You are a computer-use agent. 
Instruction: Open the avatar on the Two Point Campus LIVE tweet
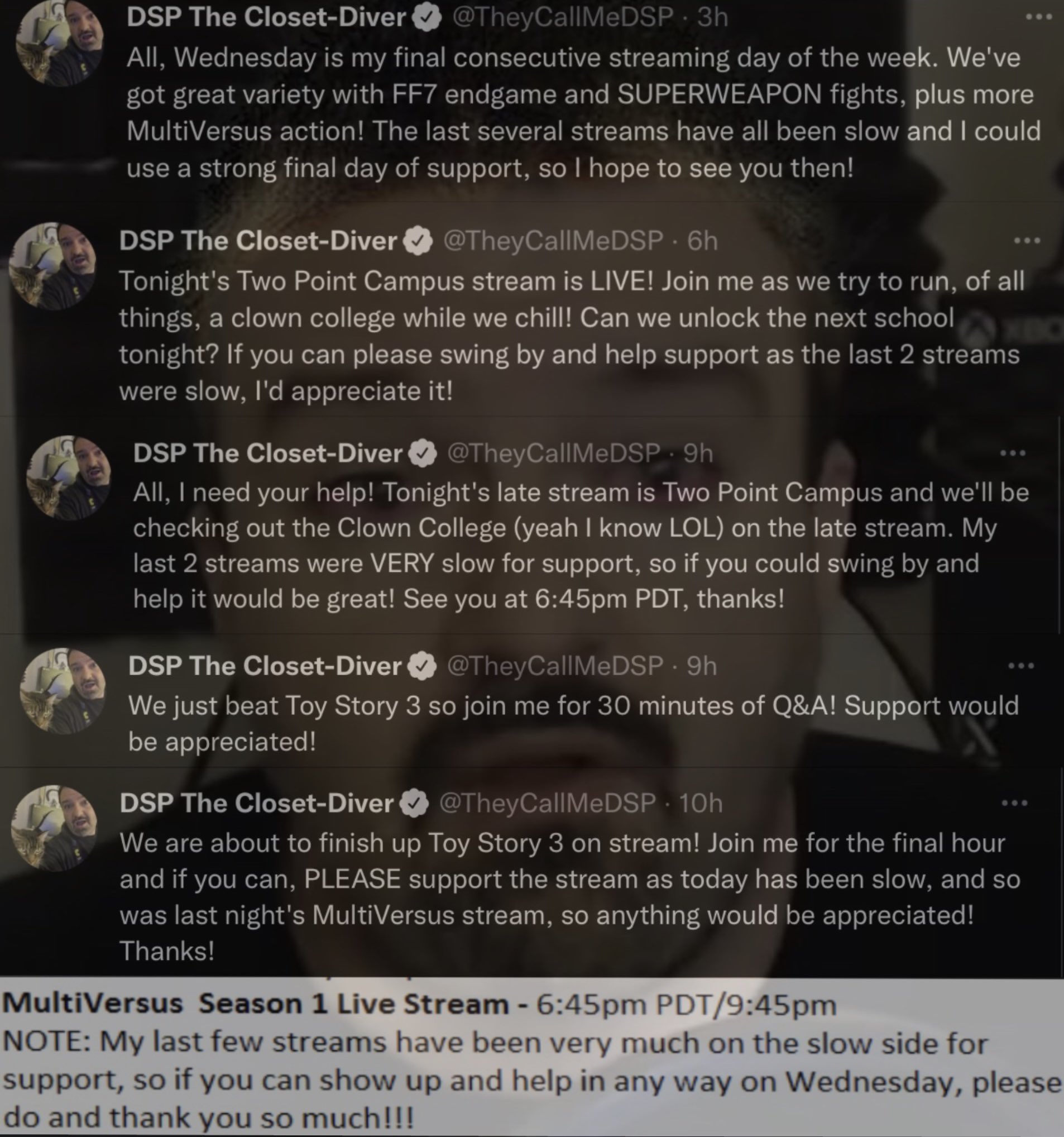tap(52, 266)
